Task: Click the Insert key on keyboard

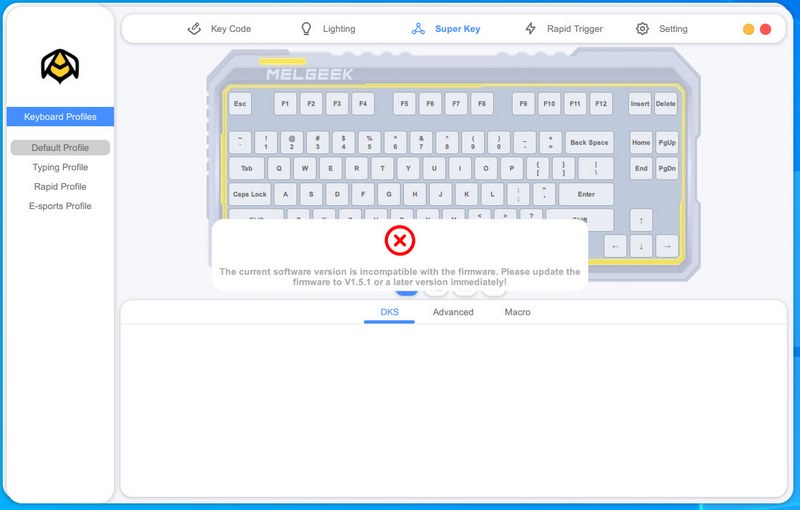Action: coord(640,104)
